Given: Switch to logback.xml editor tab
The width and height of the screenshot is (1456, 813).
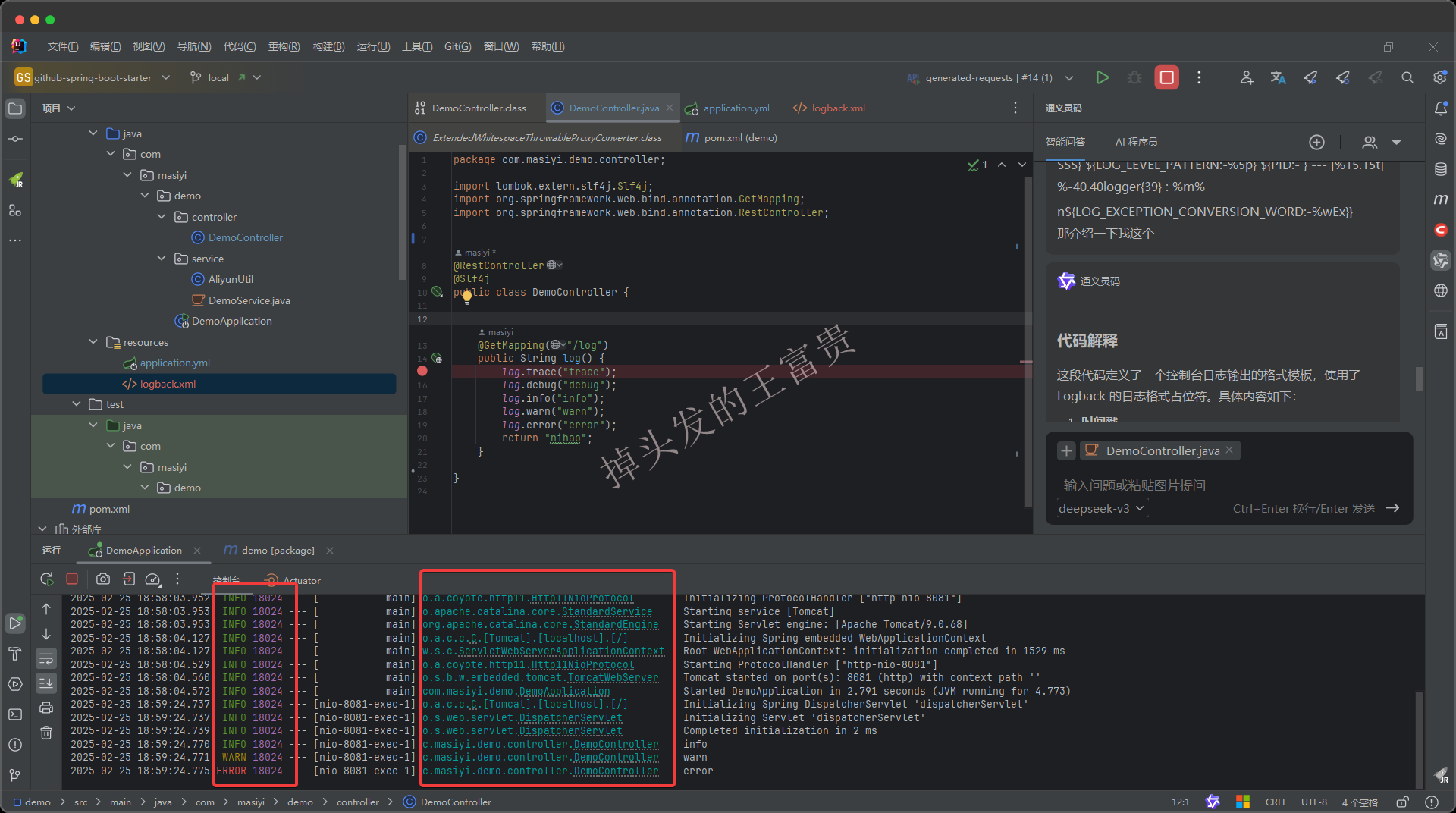Looking at the screenshot, I should 830,108.
